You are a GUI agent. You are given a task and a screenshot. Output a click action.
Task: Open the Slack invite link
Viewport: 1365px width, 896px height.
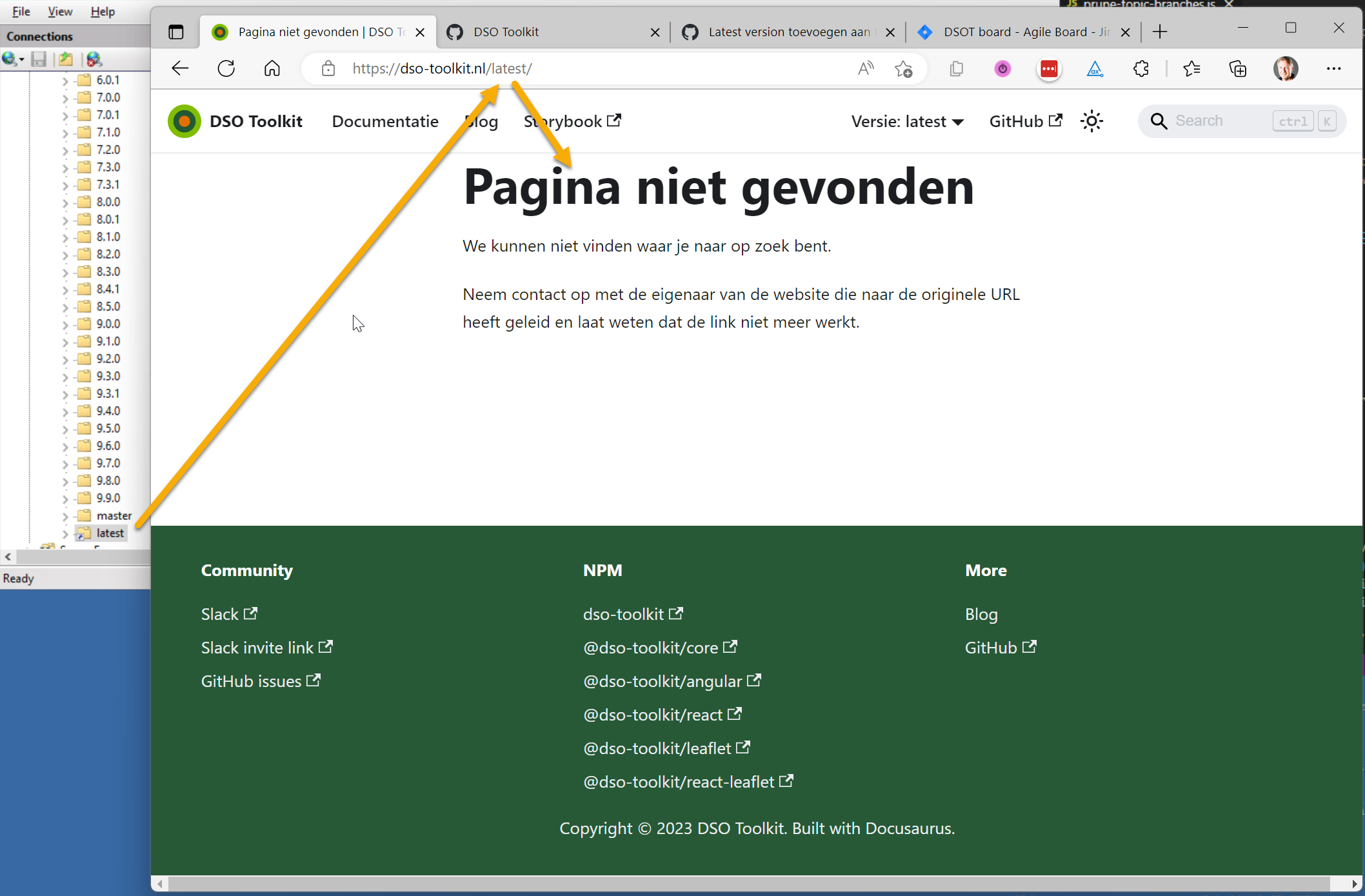(258, 647)
